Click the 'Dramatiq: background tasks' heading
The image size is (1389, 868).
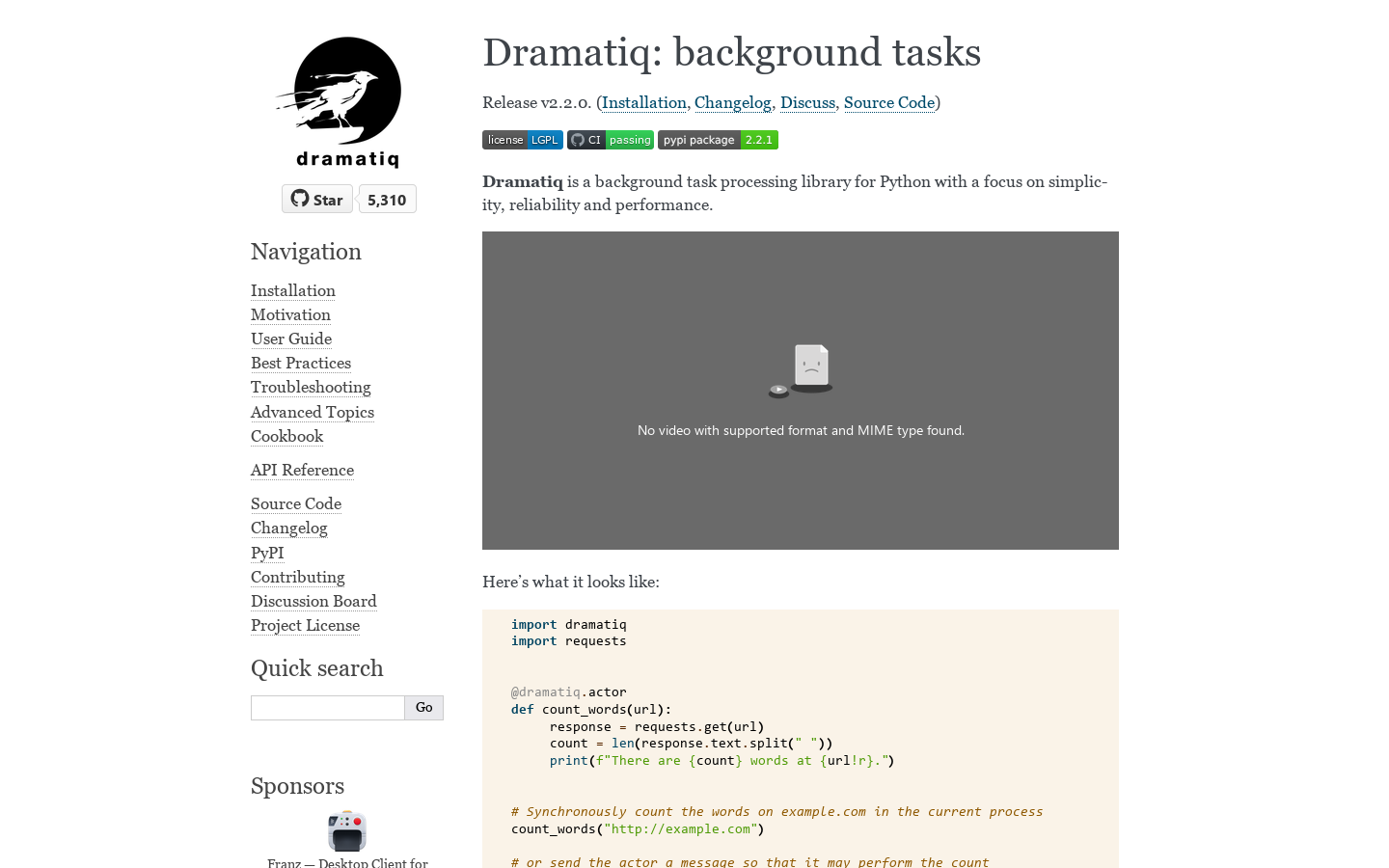coord(731,52)
